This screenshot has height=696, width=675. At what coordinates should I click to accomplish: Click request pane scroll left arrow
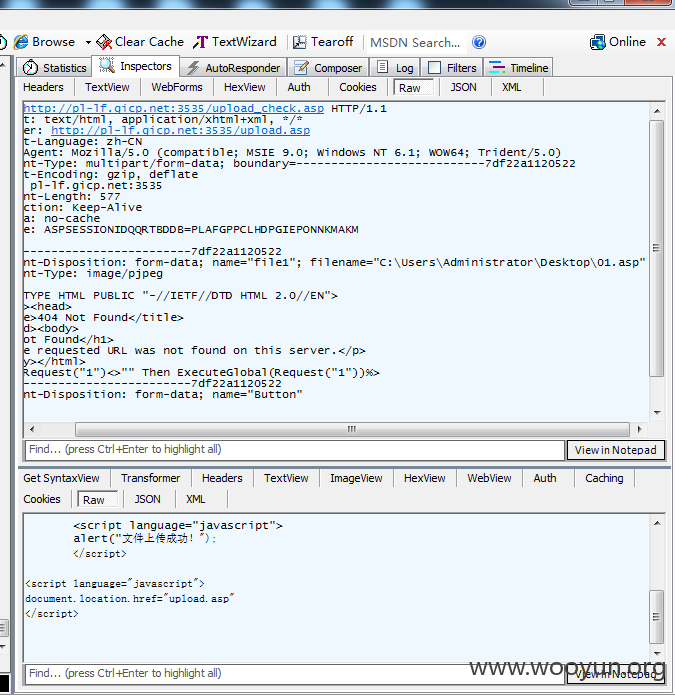coord(32,429)
